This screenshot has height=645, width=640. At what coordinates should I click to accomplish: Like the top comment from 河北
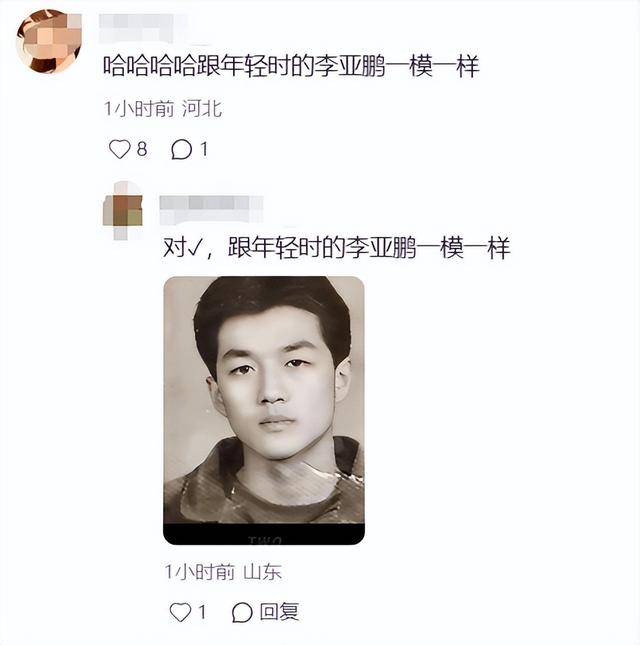(x=120, y=149)
